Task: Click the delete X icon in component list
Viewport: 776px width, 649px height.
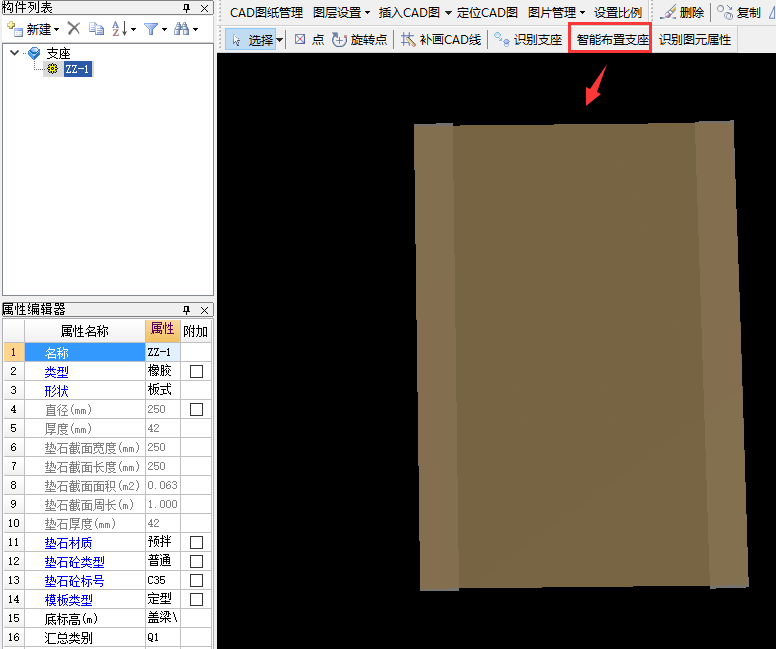Action: tap(74, 29)
